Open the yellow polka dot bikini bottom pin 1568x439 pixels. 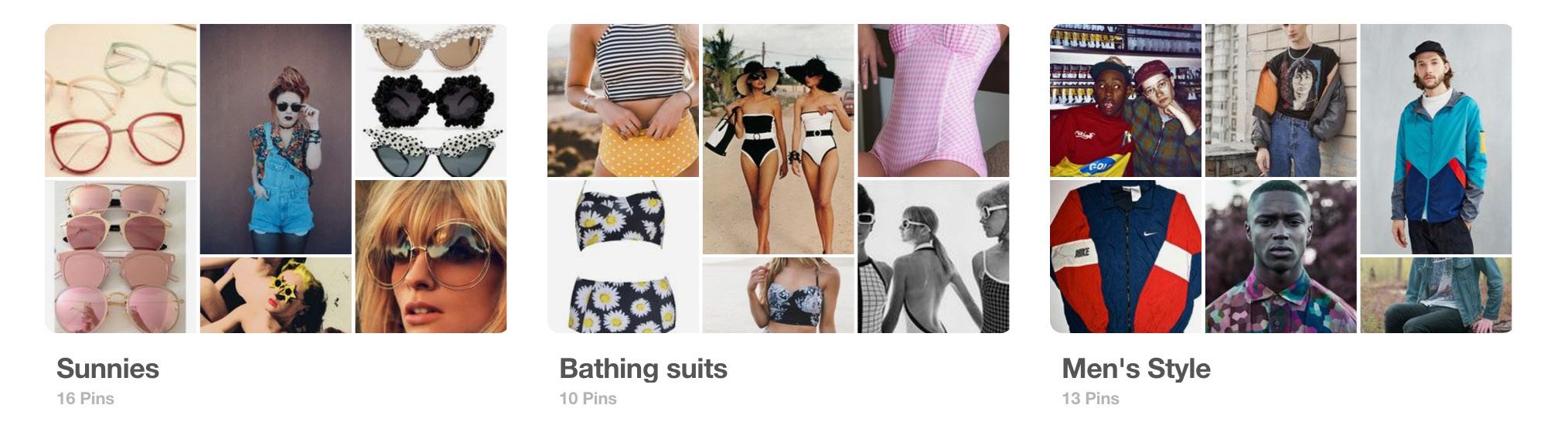[623, 100]
